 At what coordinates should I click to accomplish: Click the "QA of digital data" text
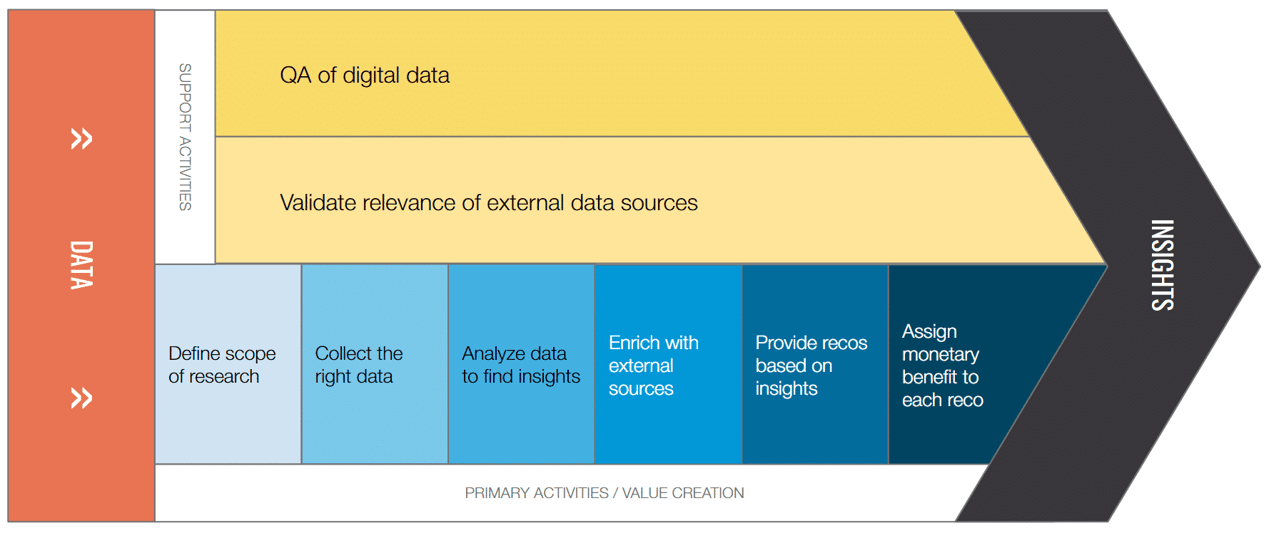point(364,75)
